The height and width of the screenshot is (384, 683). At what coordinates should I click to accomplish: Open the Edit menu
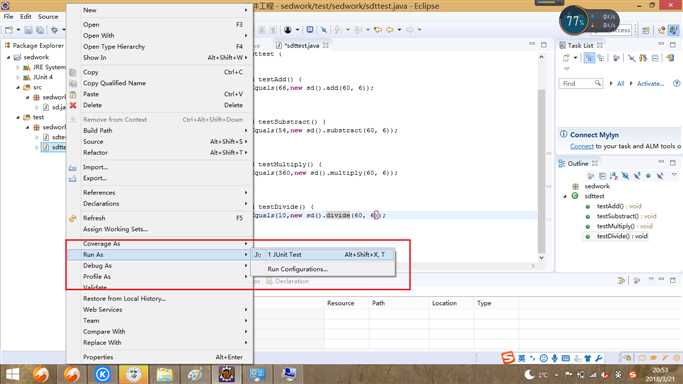pyautogui.click(x=26, y=17)
